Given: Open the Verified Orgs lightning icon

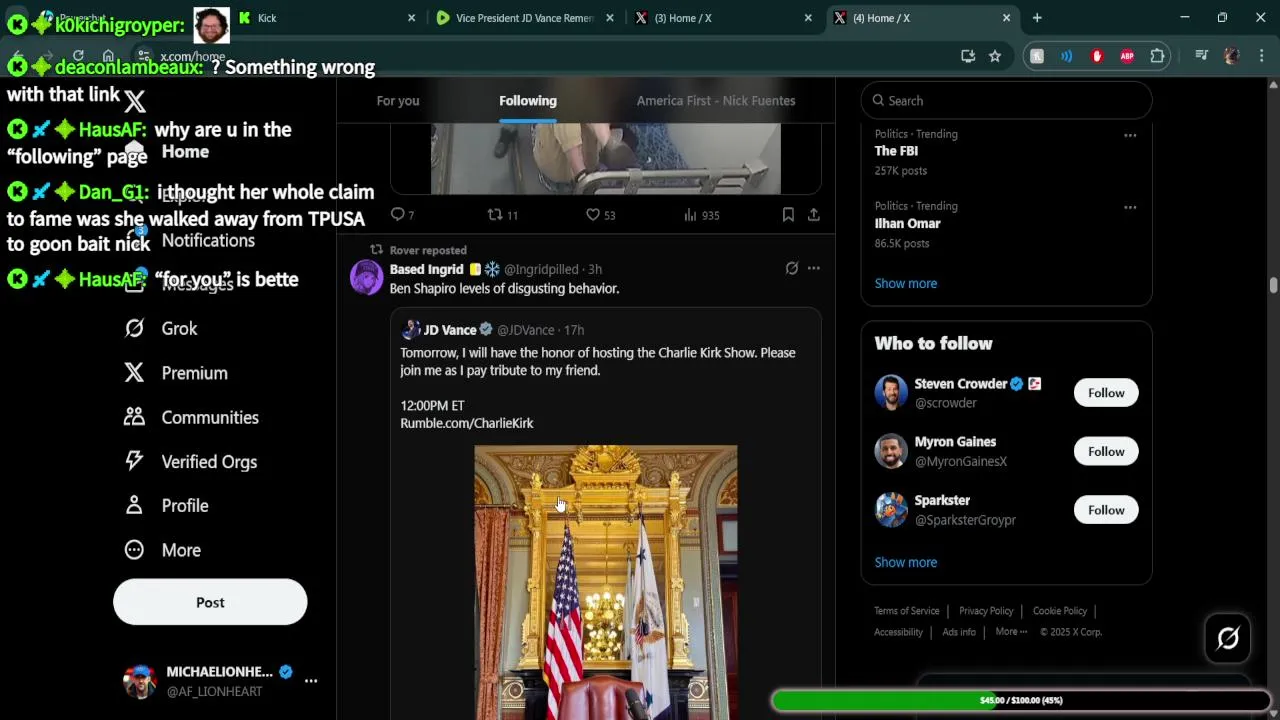Looking at the screenshot, I should coord(134,461).
